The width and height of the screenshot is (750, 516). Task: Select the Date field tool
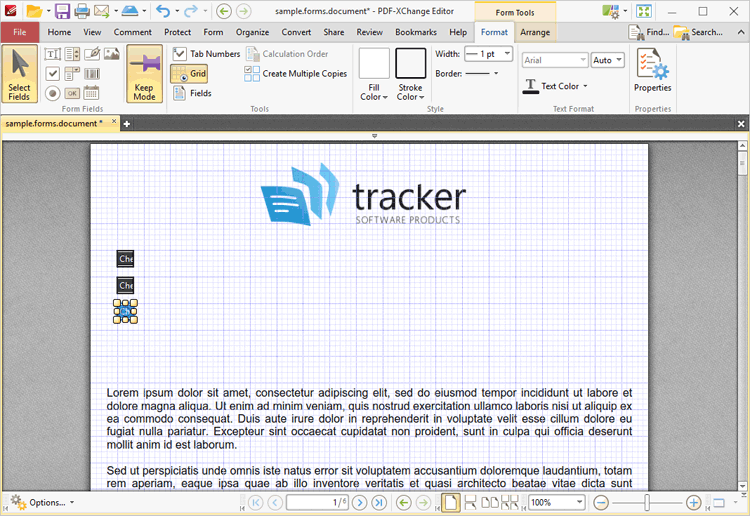pos(92,93)
